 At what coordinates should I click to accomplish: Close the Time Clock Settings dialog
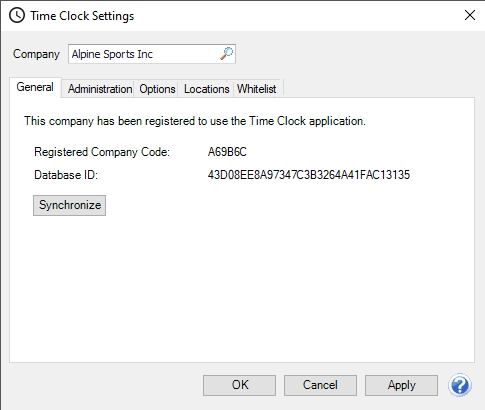click(x=470, y=15)
